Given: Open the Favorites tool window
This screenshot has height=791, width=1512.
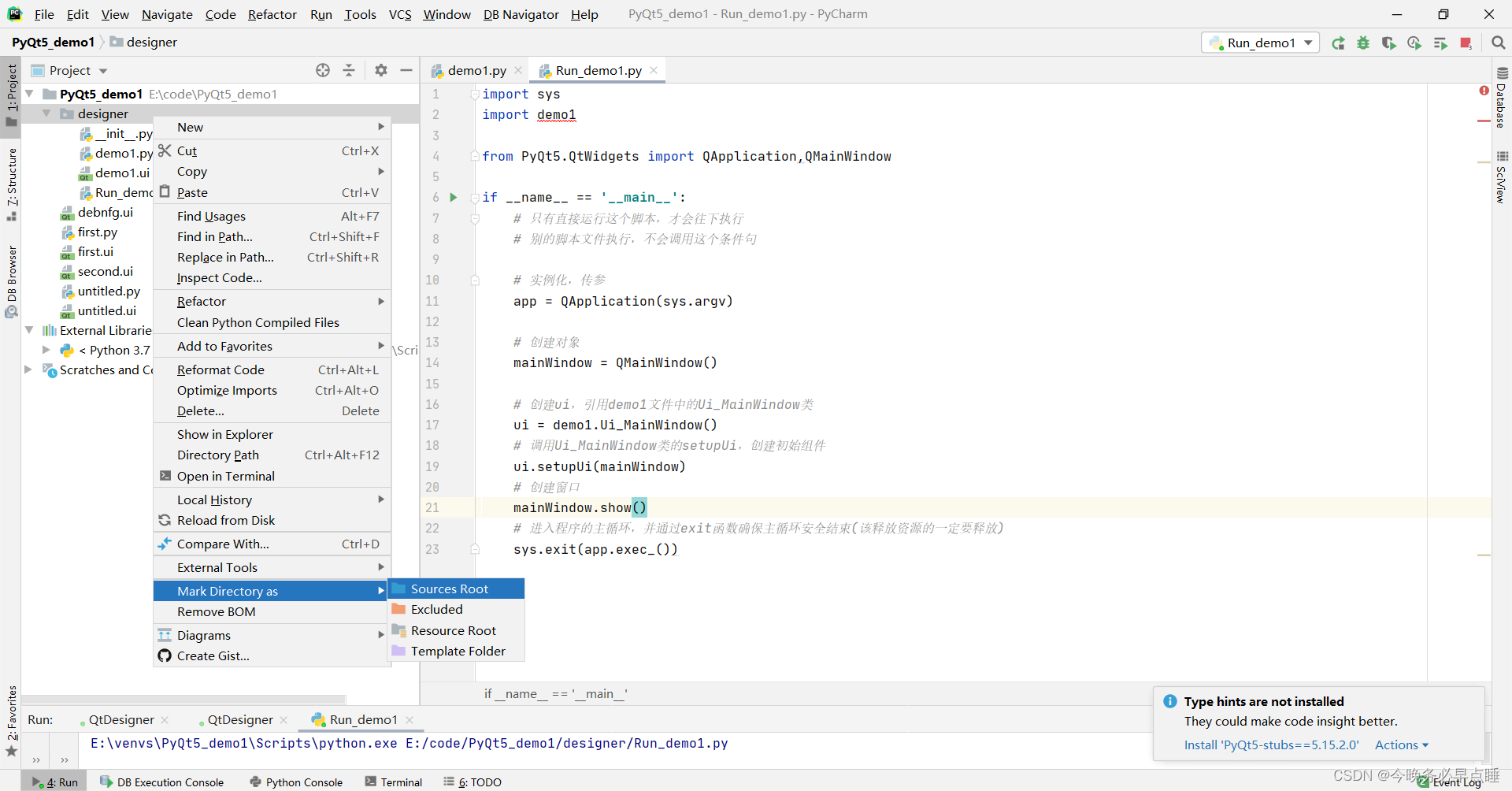Looking at the screenshot, I should pos(12,721).
